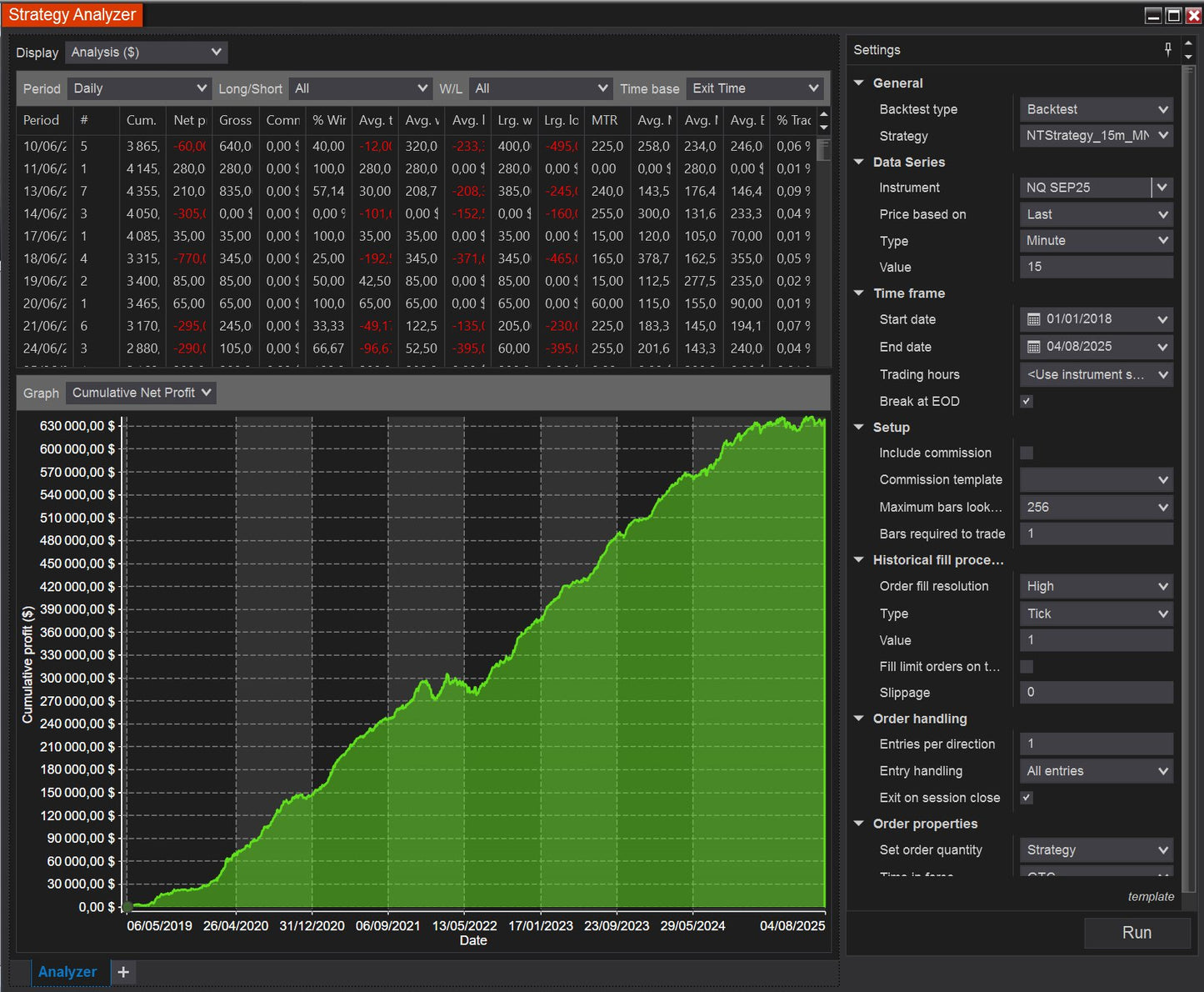Open the Instrument NQ SEP25 dropdown
Viewport: 1204px width, 992px height.
(1163, 188)
